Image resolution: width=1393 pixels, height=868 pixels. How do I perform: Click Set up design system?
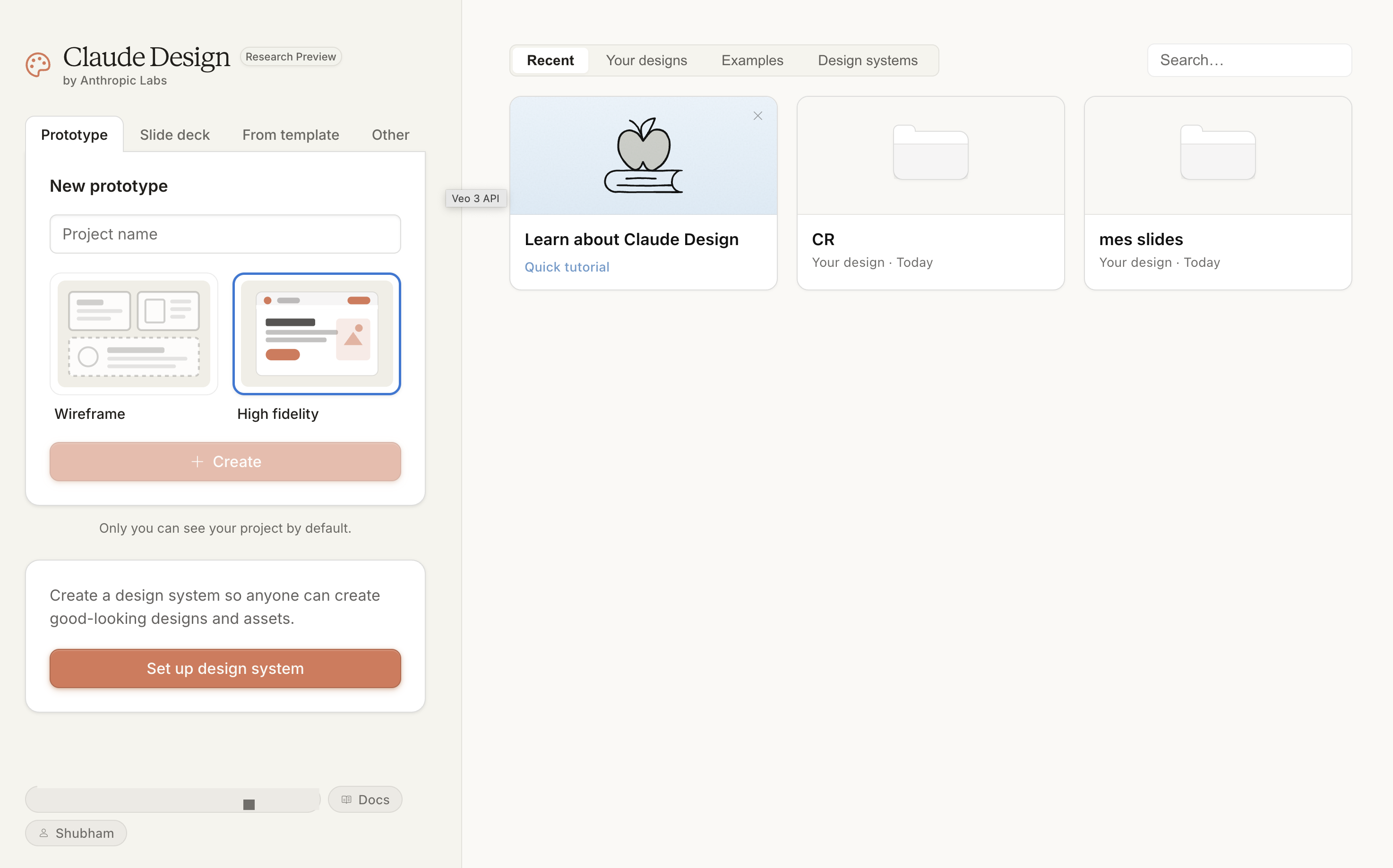click(x=225, y=668)
